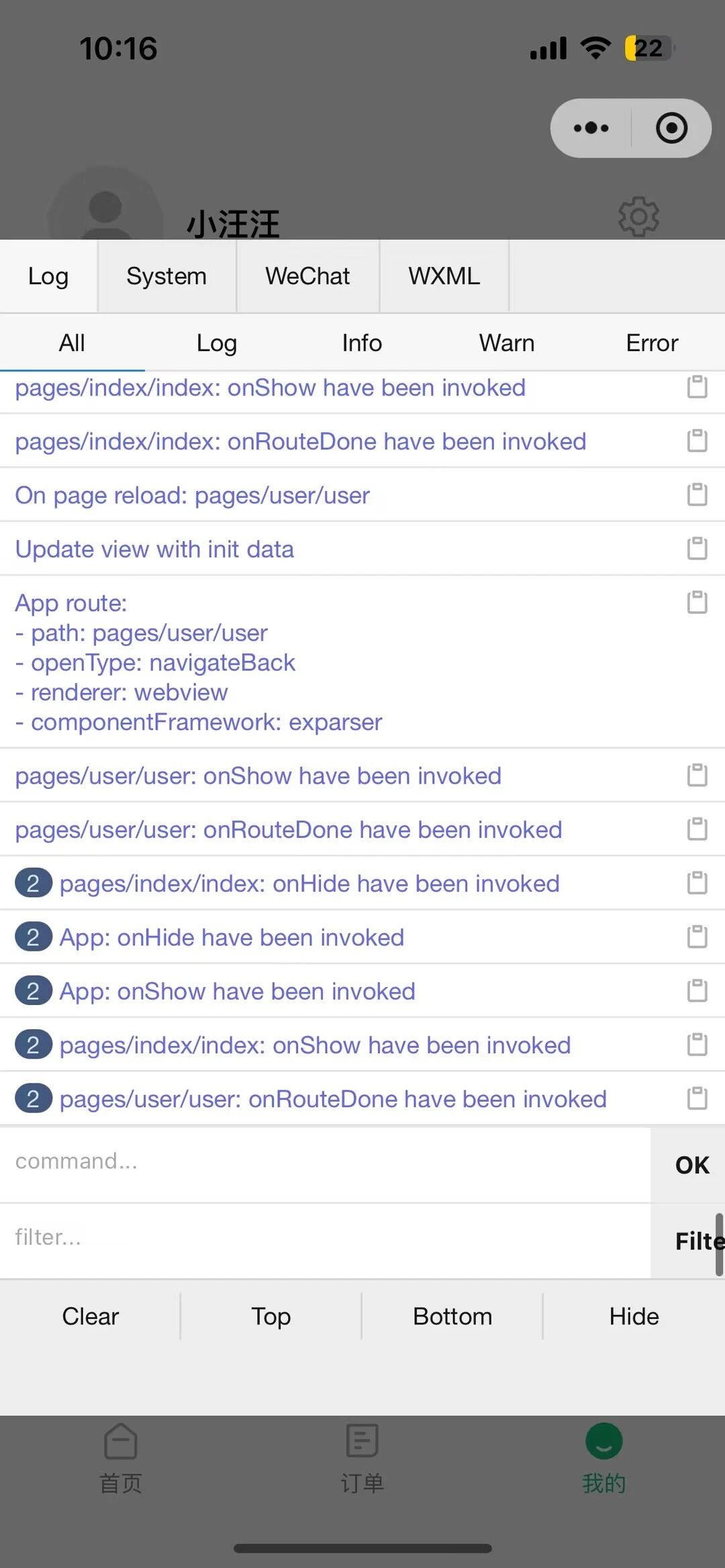Filter logs by Warn level
The width and height of the screenshot is (725, 1568).
click(507, 344)
